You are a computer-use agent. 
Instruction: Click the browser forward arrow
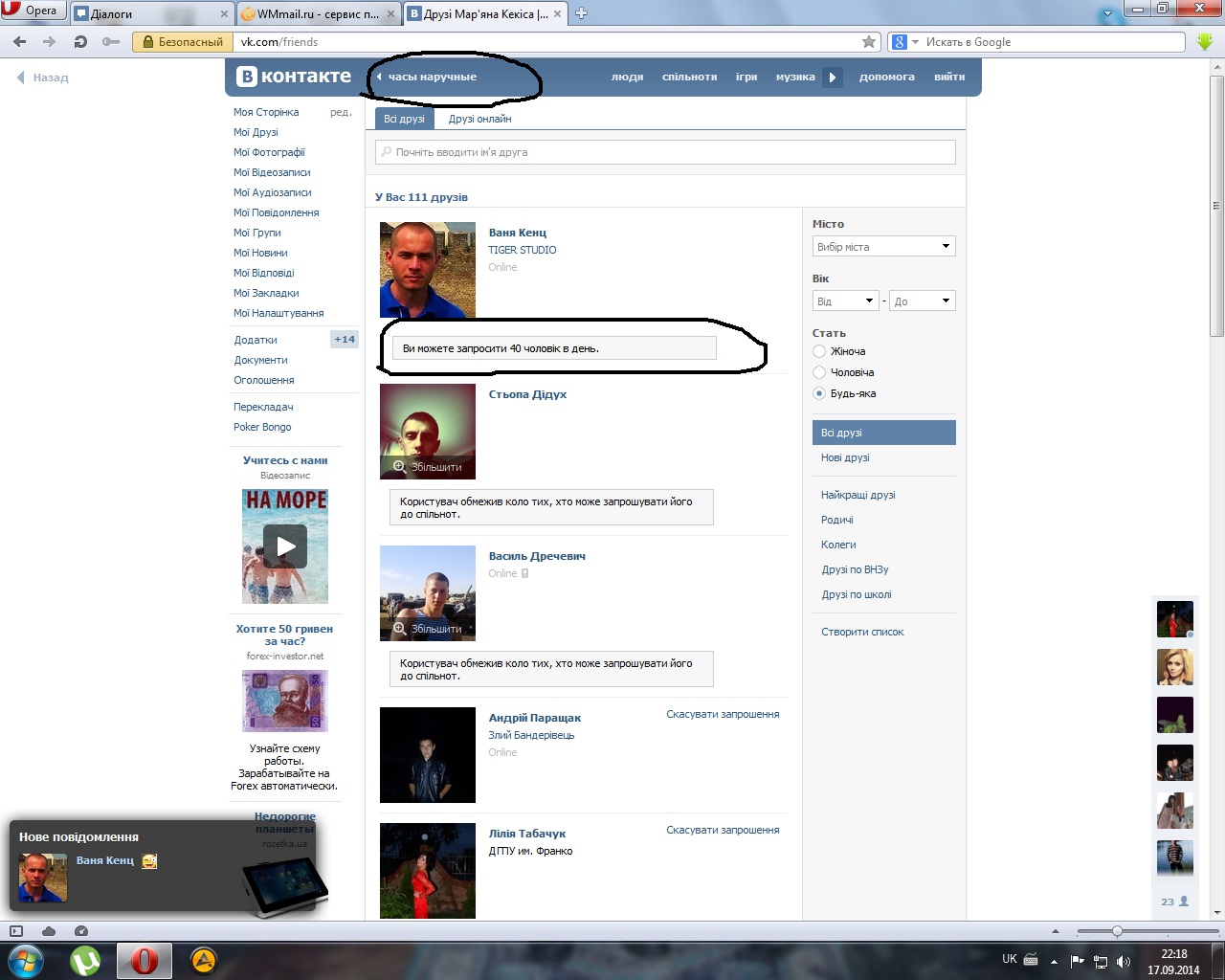[50, 42]
